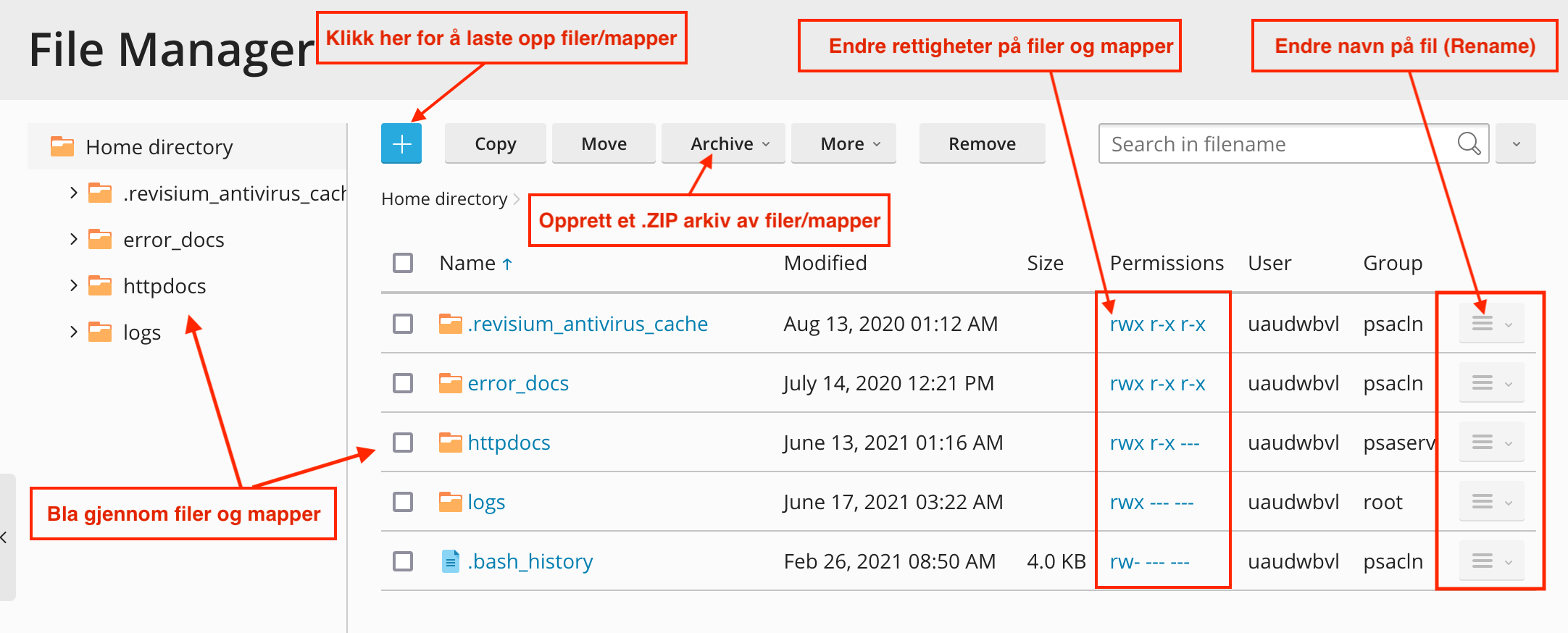This screenshot has width=1568, height=633.
Task: Open the httpdocs folder link in the list
Action: click(509, 443)
